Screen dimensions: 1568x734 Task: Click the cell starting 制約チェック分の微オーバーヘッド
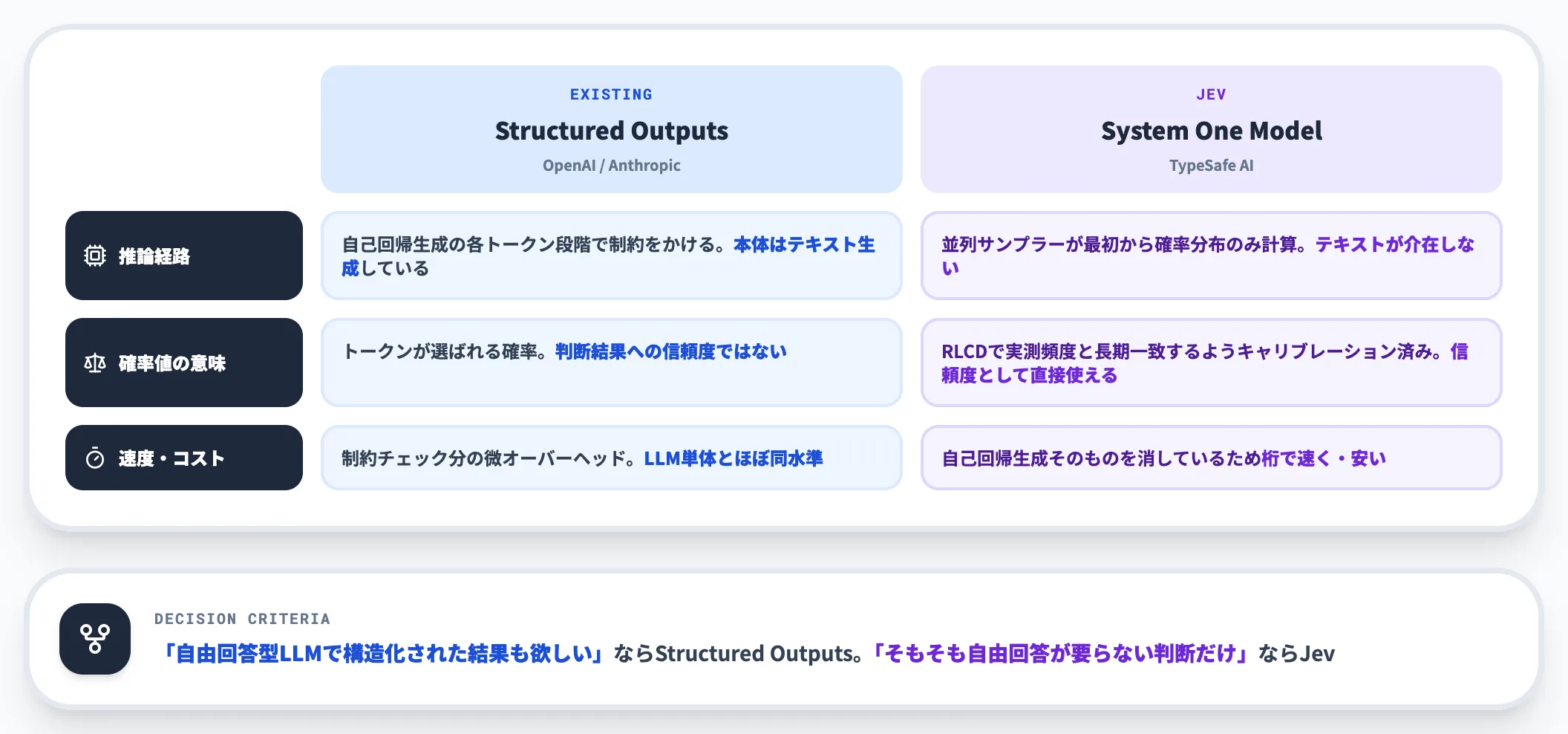click(612, 458)
